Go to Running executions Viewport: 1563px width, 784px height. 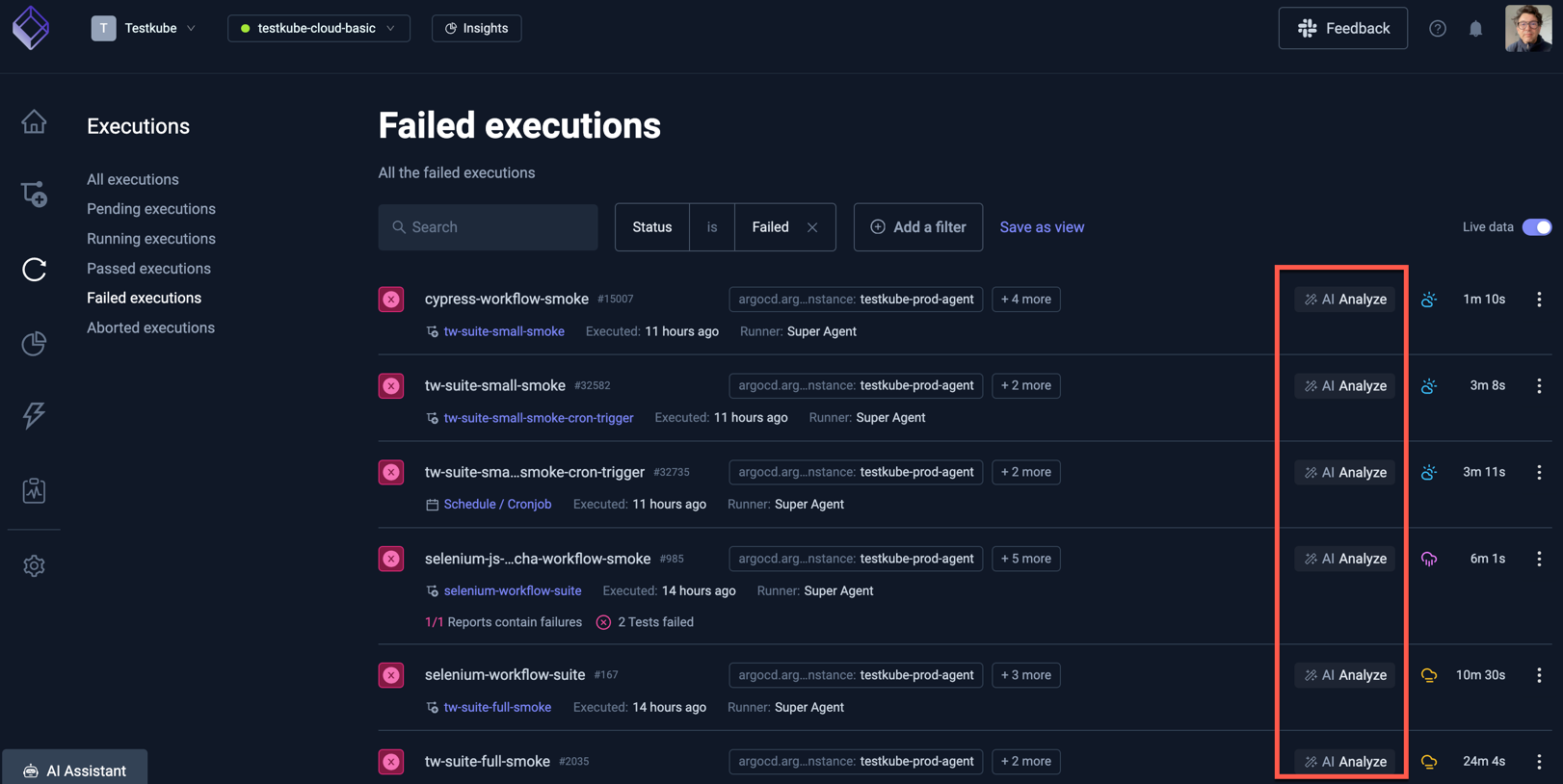151,239
